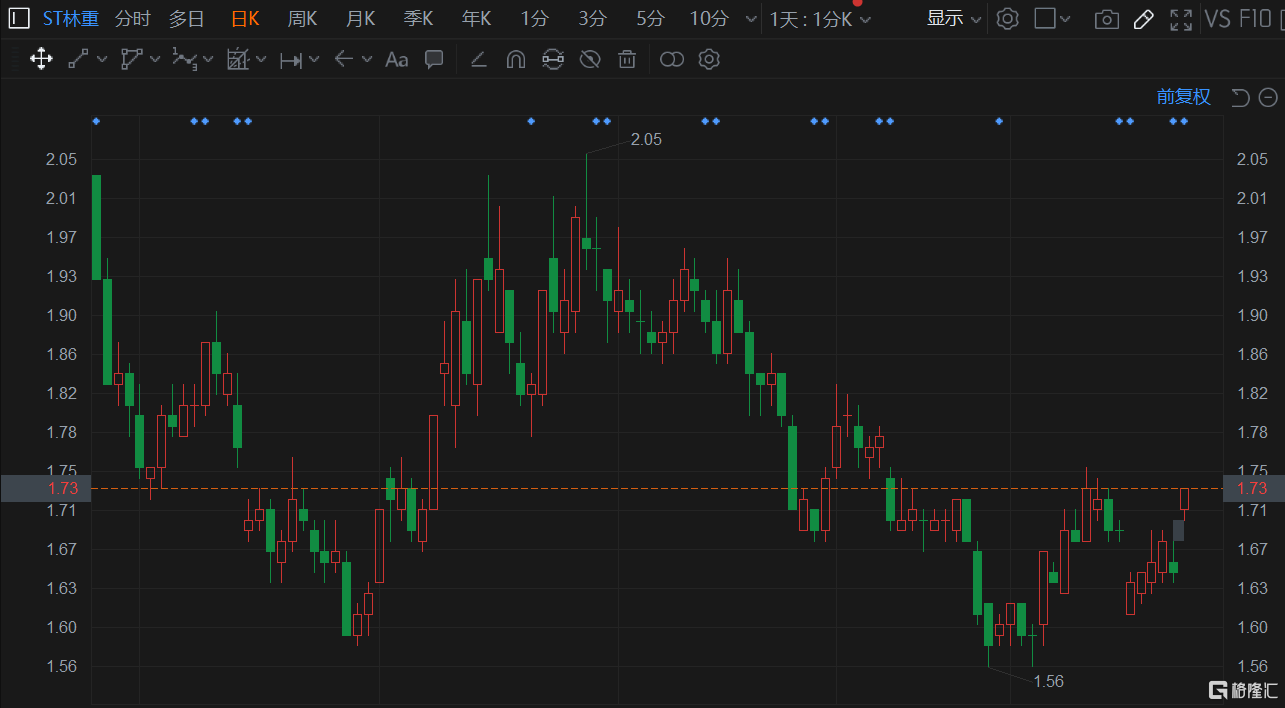Switch to the 年K tab
Viewport: 1285px width, 708px height.
(476, 18)
